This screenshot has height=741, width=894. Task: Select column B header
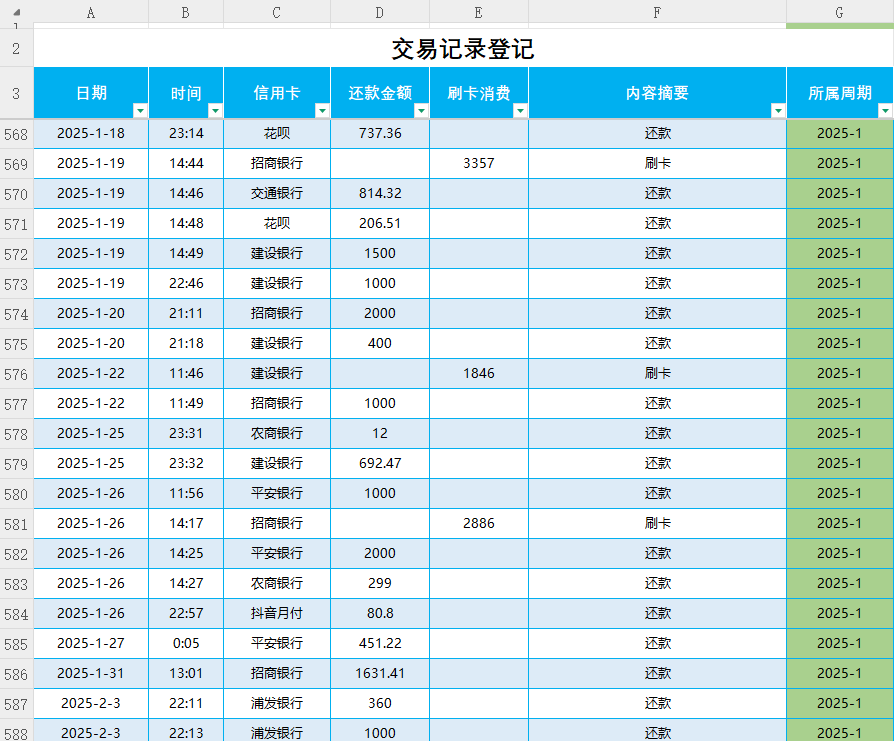point(186,13)
